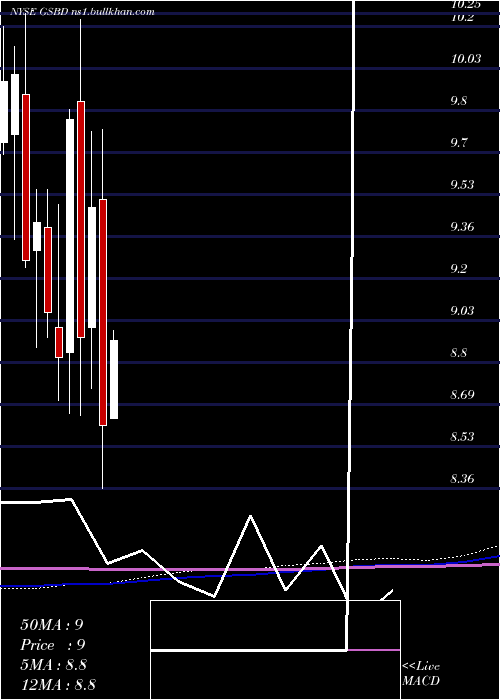Click the 10.03 price axis label

click(x=466, y=58)
